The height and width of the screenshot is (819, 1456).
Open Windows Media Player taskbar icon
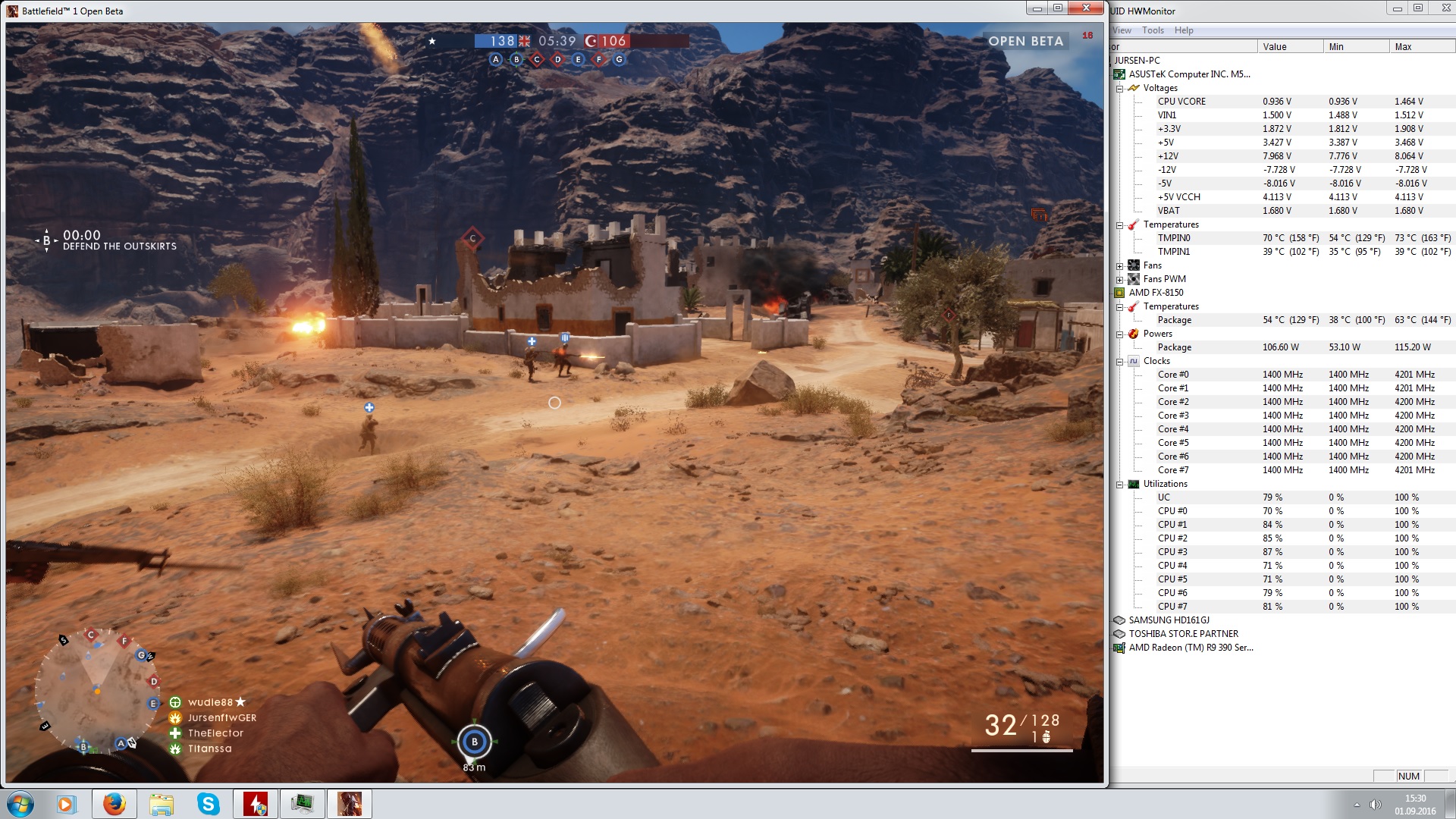(67, 804)
